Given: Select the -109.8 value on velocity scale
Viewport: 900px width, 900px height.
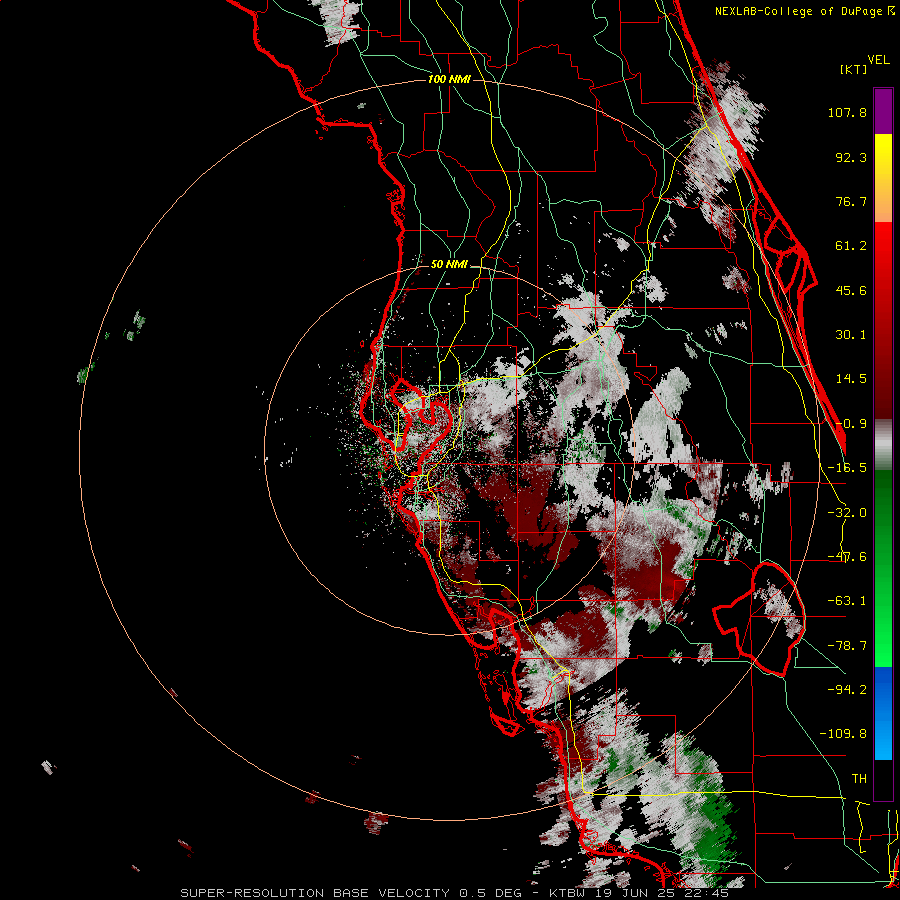Looking at the screenshot, I should [843, 734].
